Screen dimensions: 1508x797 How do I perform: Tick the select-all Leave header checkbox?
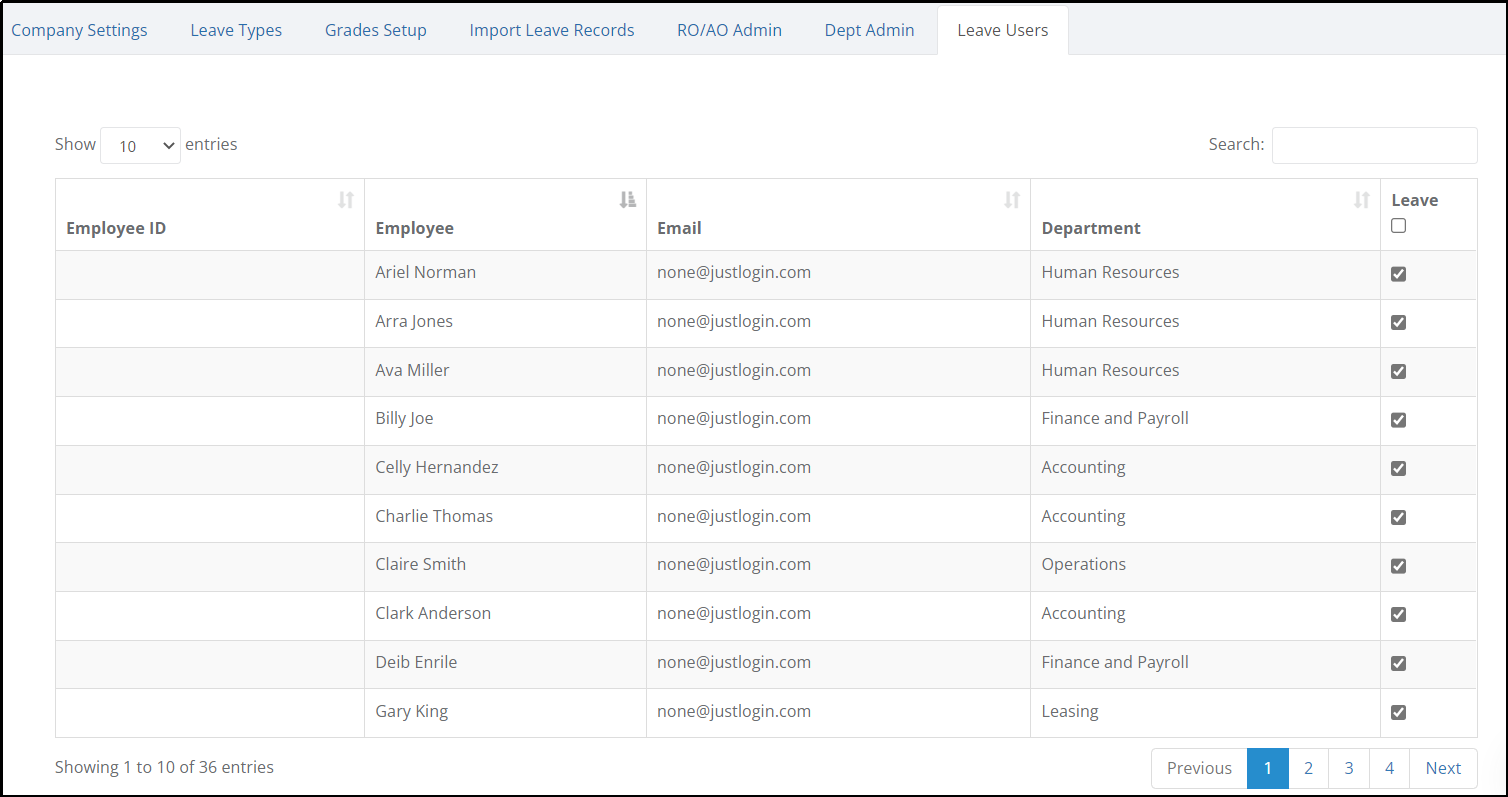click(1398, 226)
